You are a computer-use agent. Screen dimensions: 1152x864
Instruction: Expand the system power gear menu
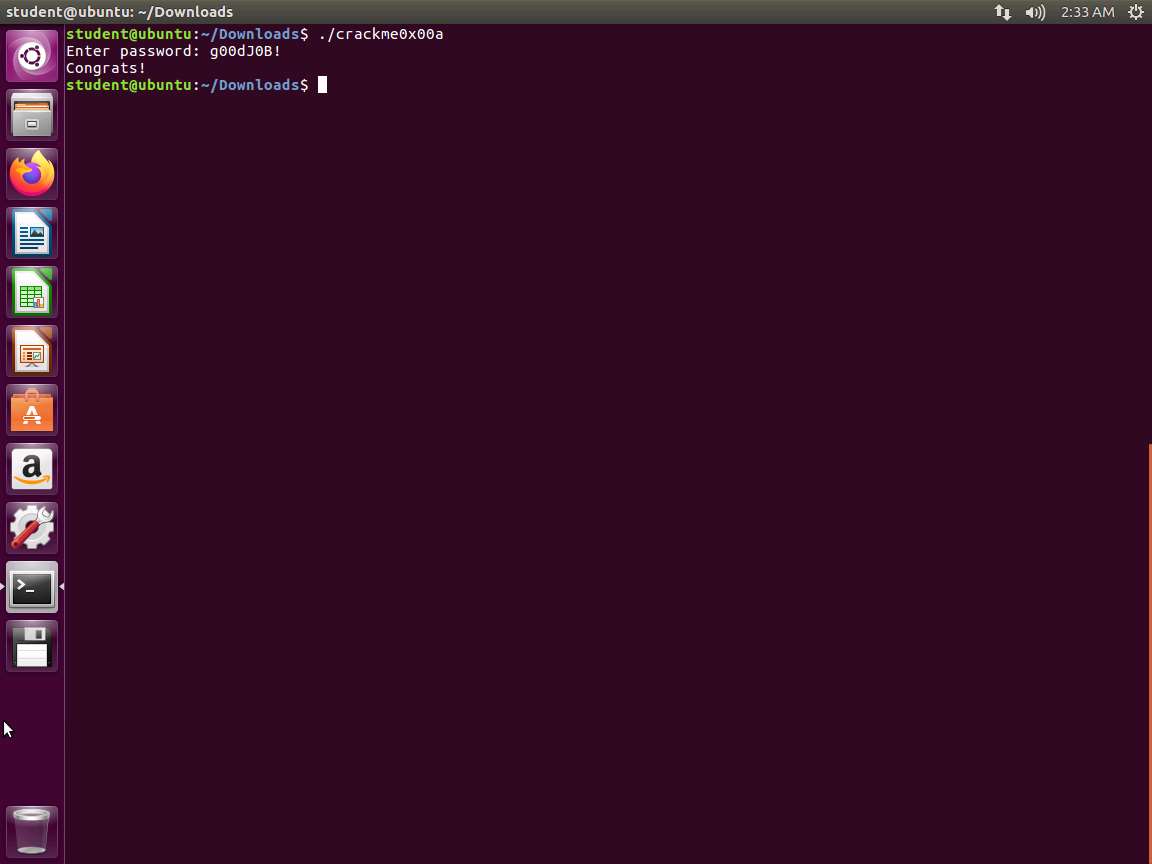pos(1136,12)
